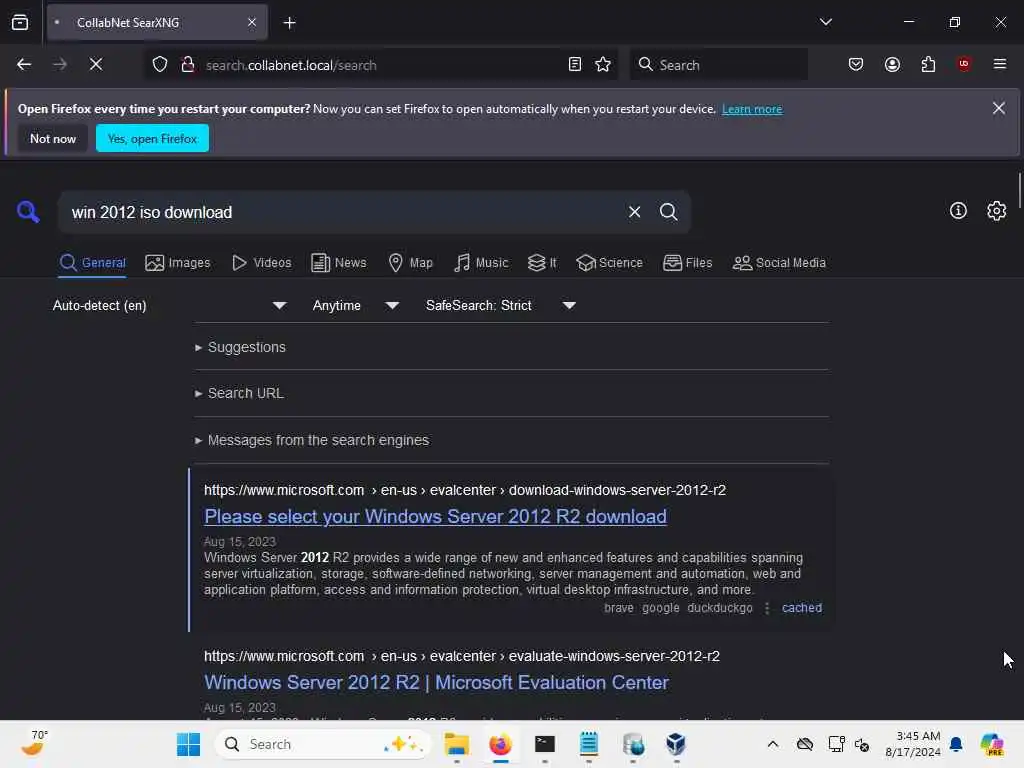Switch to the Files category
Viewport: 1024px width, 768px height.
[687, 263]
